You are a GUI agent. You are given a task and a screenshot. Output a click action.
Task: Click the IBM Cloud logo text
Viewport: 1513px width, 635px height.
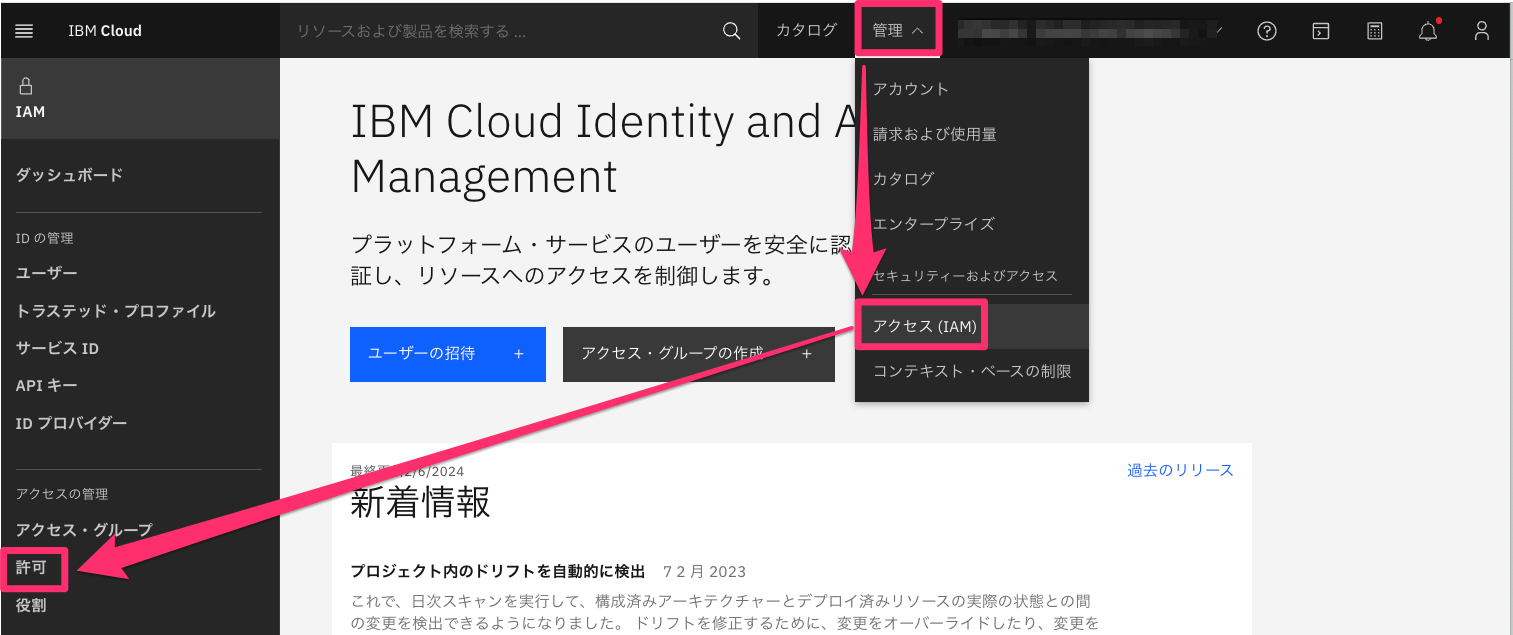click(105, 31)
